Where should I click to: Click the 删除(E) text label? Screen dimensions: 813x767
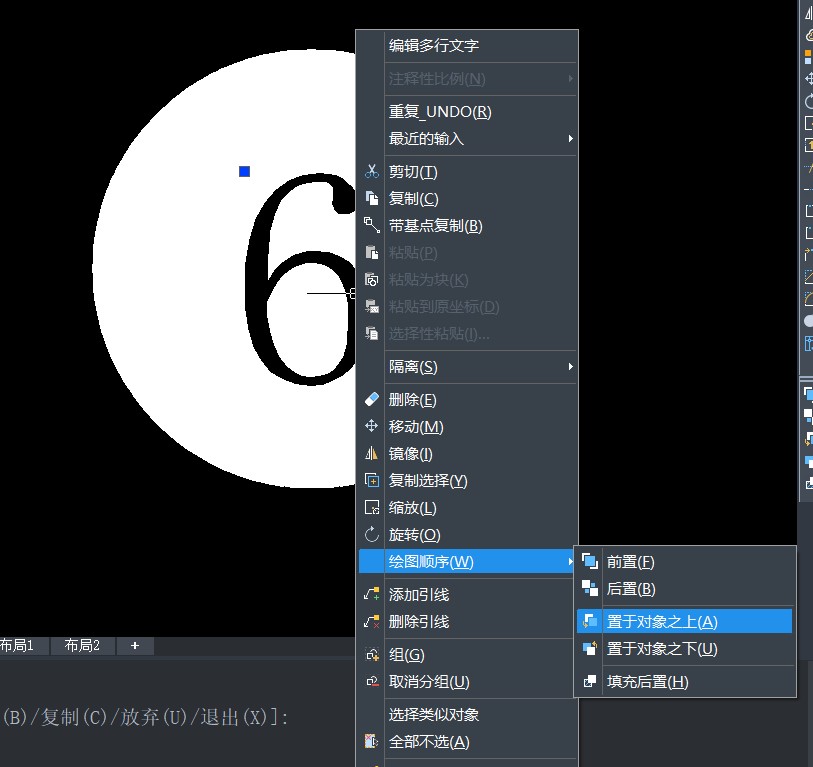point(413,400)
